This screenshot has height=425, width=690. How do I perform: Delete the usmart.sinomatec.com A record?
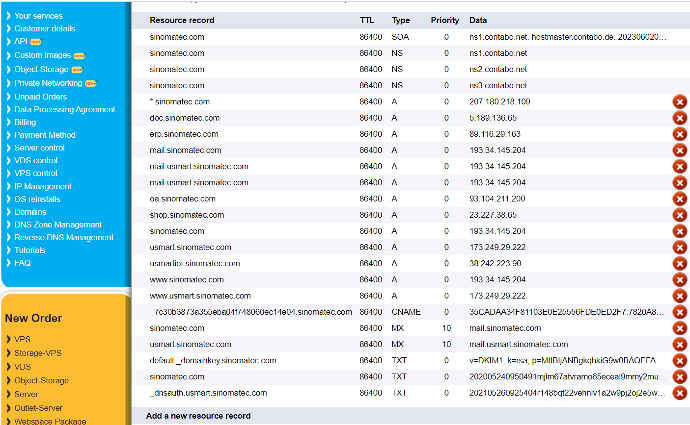point(679,247)
